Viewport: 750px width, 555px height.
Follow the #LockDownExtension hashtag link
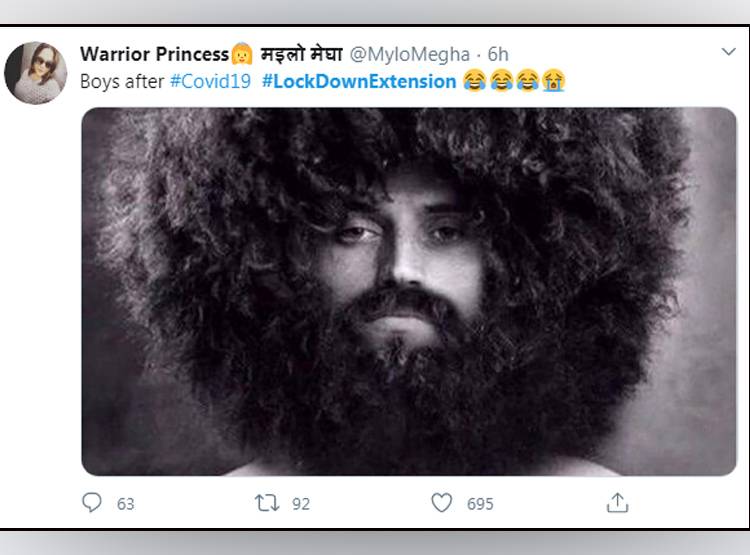click(x=359, y=81)
